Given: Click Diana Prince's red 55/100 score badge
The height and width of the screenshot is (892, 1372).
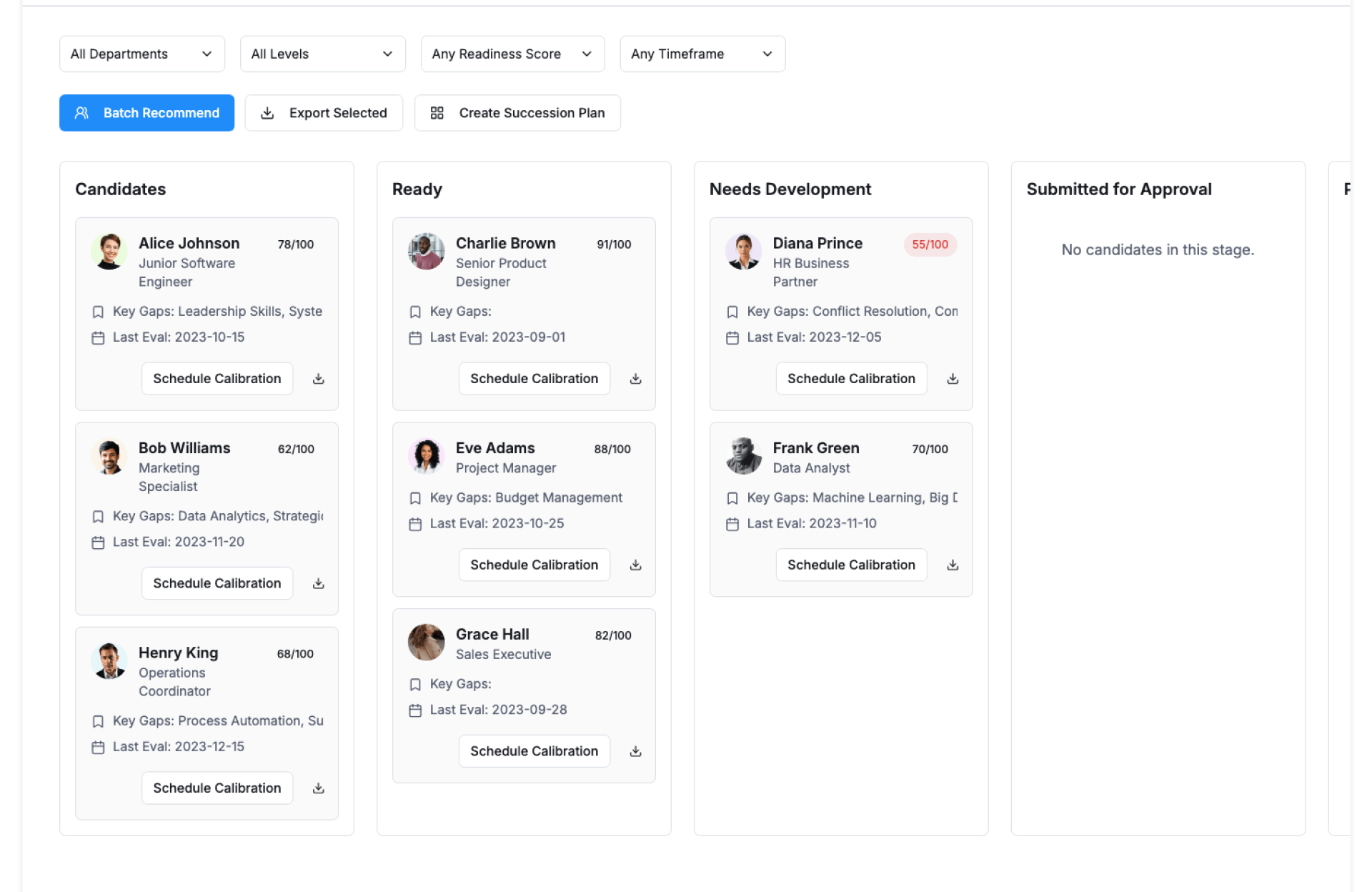Looking at the screenshot, I should point(930,244).
